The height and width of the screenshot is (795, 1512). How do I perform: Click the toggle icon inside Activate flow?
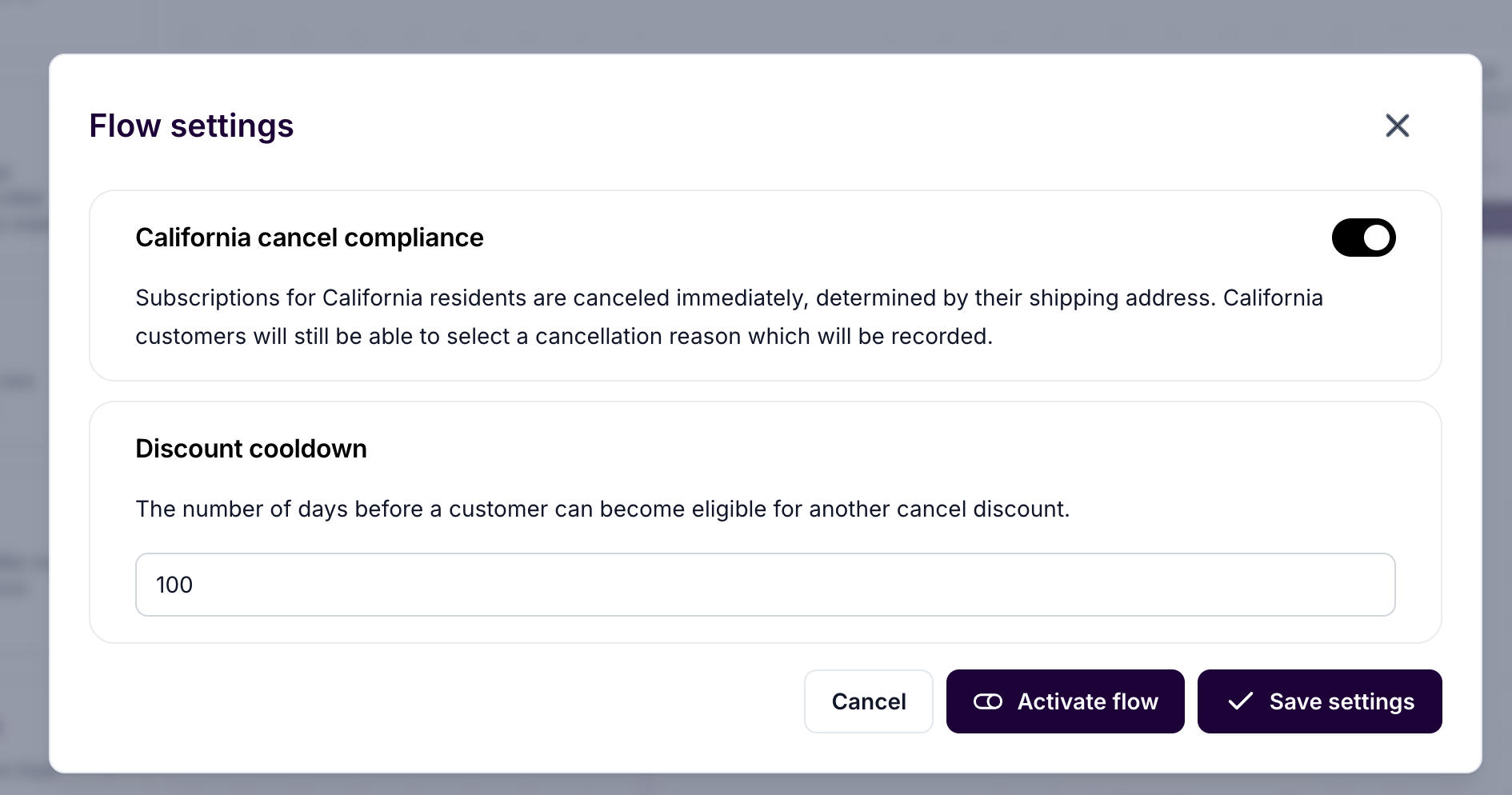click(988, 701)
